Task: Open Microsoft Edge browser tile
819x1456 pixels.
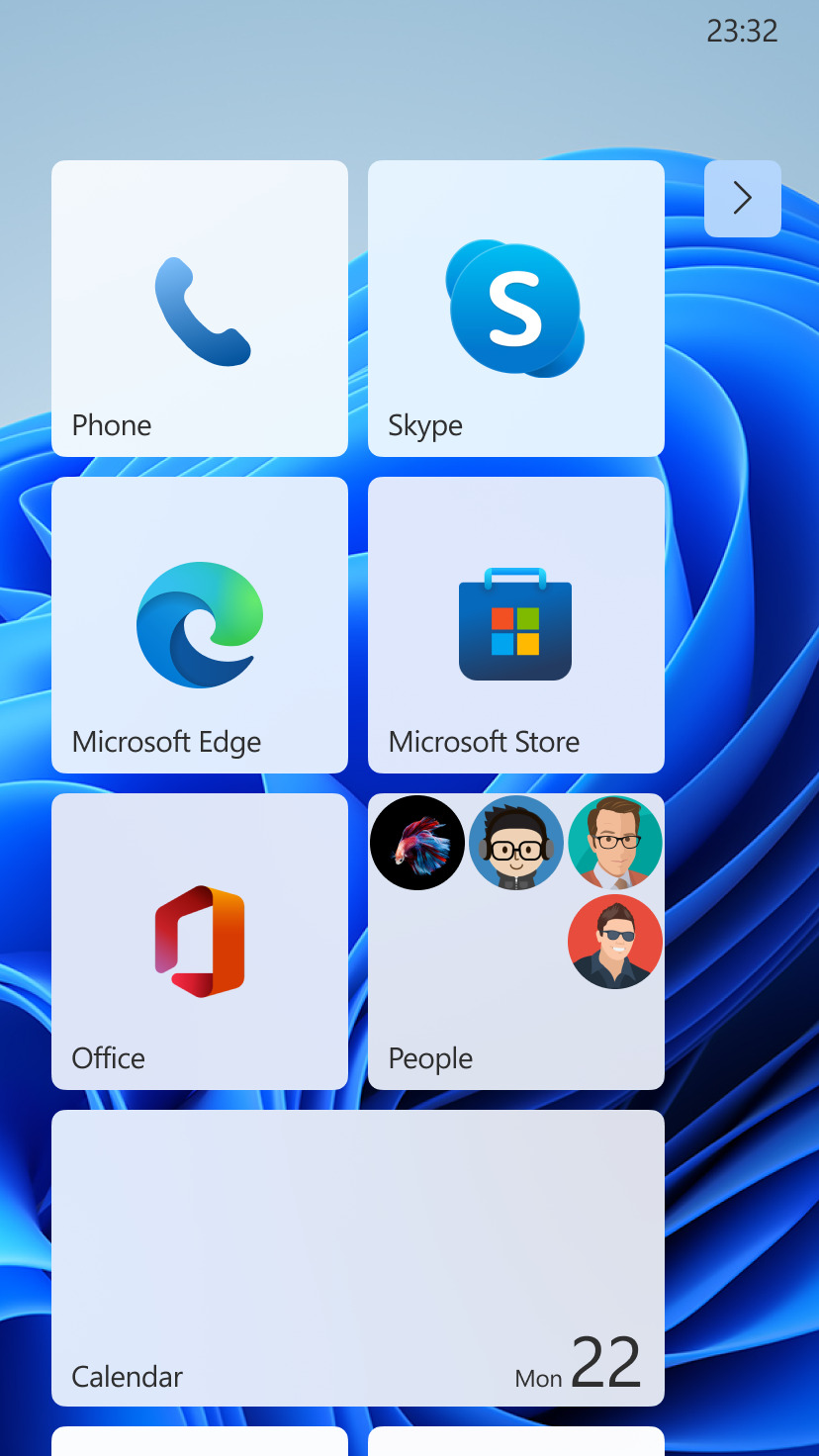Action: click(200, 625)
